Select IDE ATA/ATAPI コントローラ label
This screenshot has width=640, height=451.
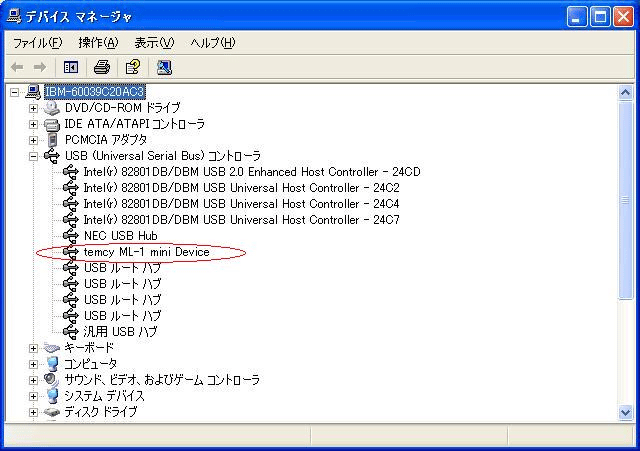point(135,124)
